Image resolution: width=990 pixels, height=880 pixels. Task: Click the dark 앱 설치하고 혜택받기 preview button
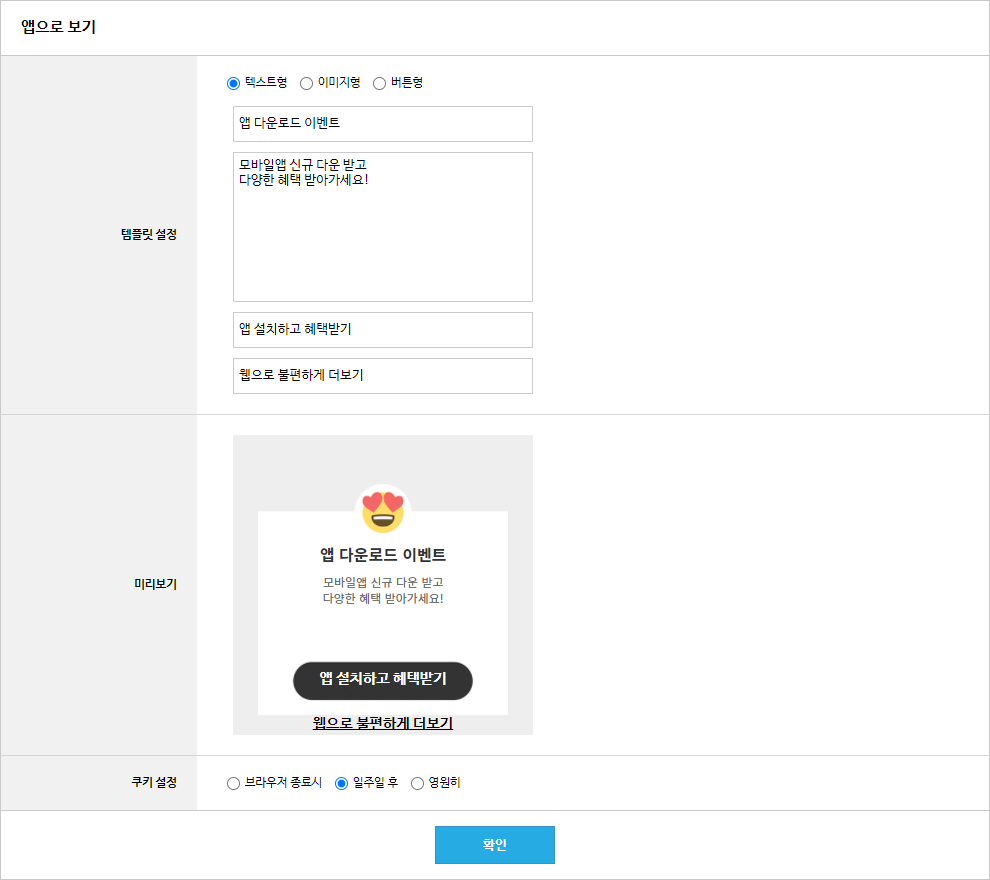(383, 681)
